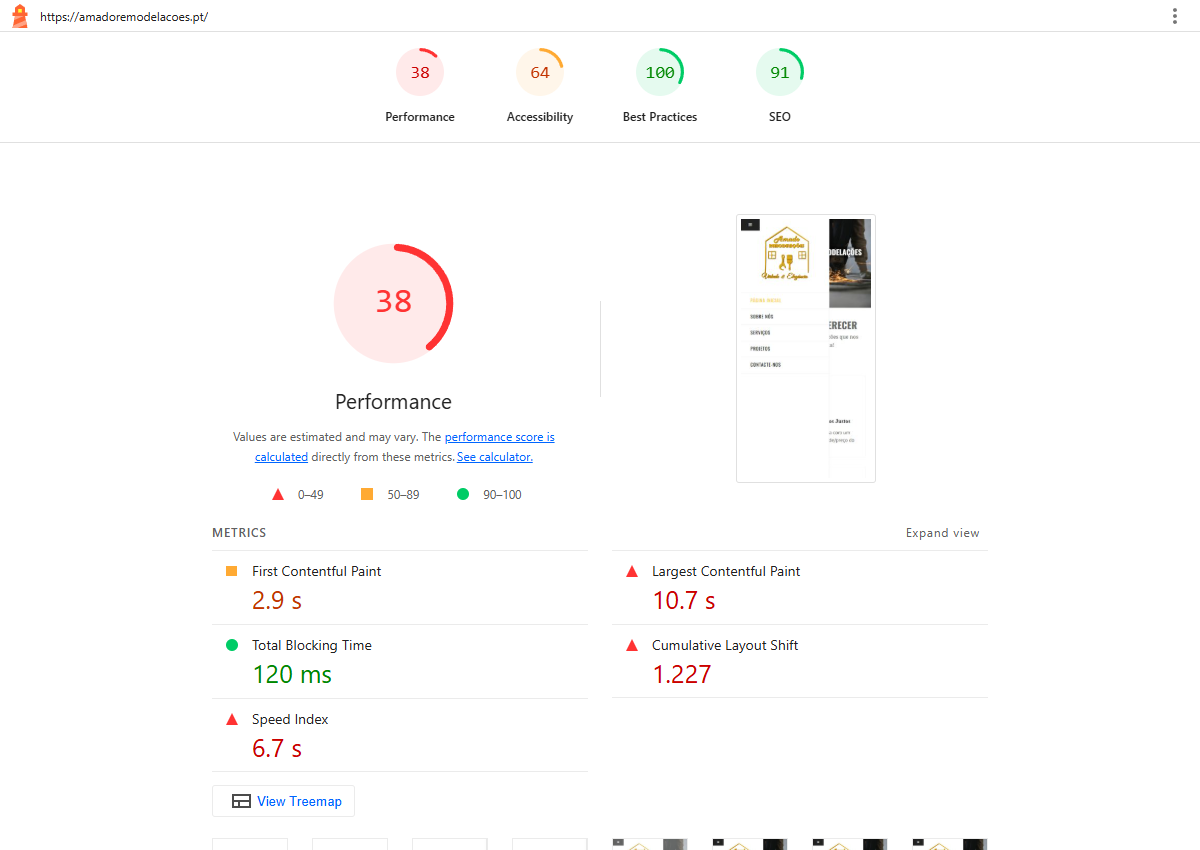Click the 120 ms metric value
The height and width of the screenshot is (850, 1200).
tap(292, 674)
